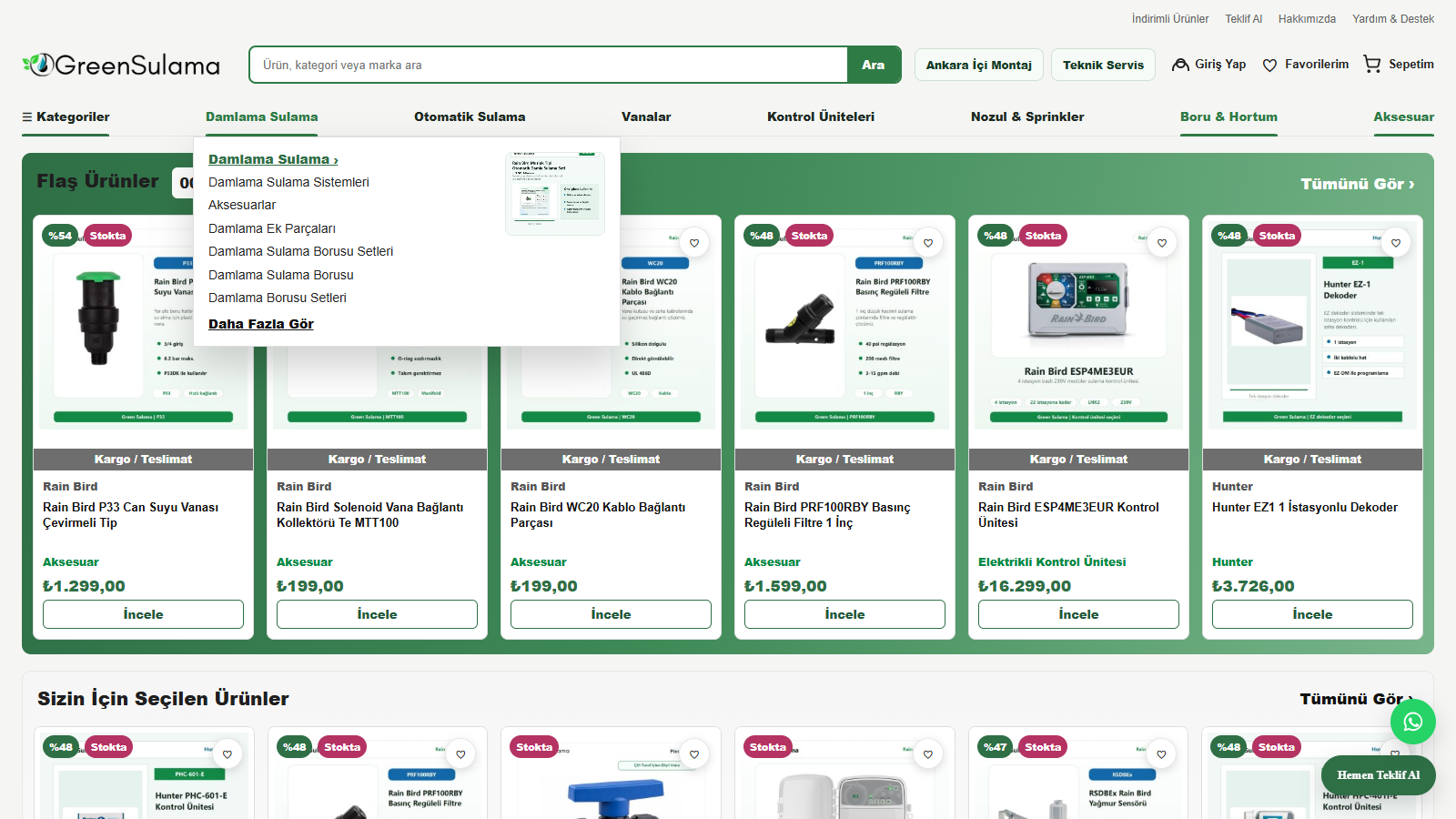Open the Teknik Servis button
The image size is (1456, 819).
pos(1104,65)
